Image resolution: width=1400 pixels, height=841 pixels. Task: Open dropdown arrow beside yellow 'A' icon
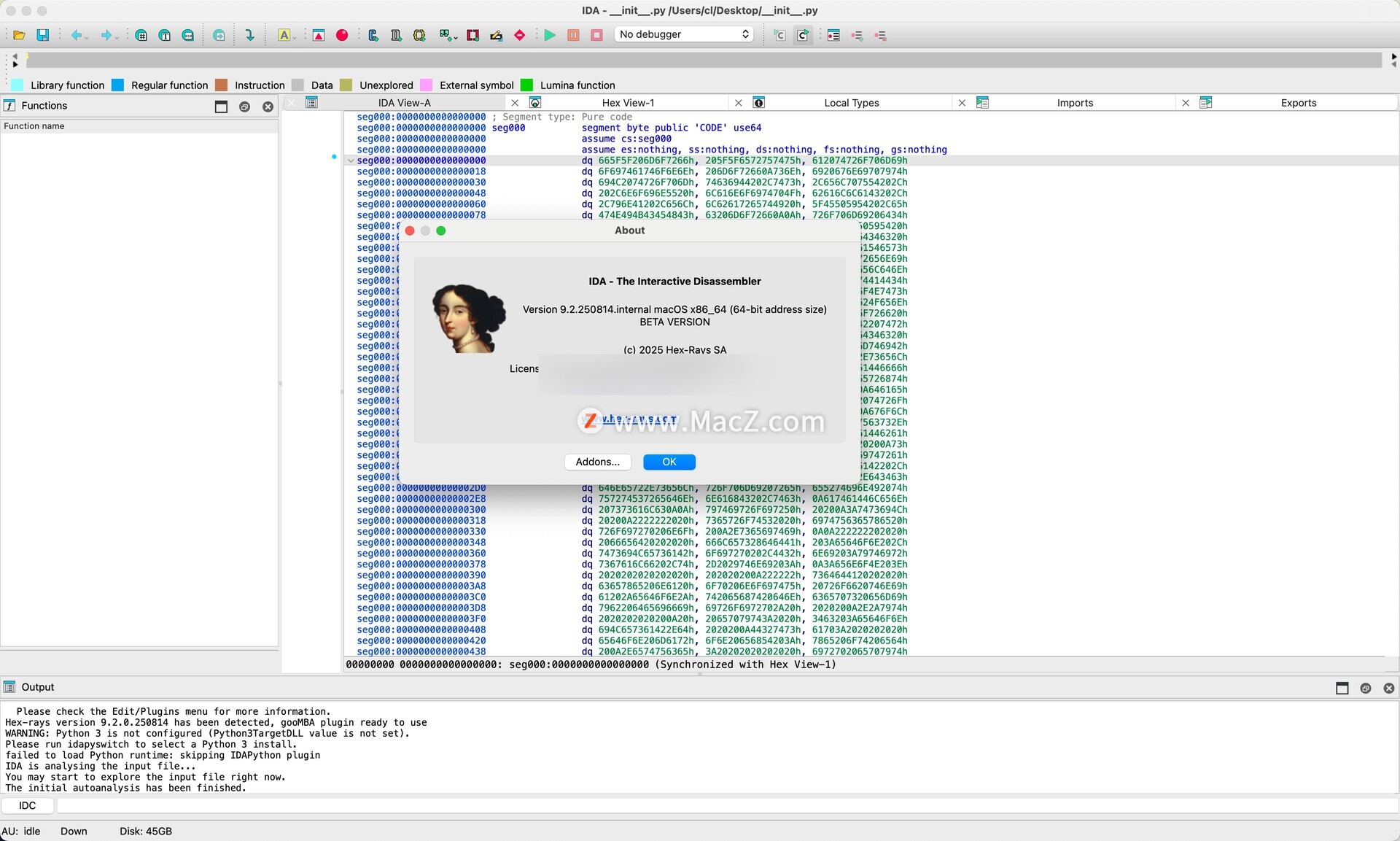[x=295, y=36]
